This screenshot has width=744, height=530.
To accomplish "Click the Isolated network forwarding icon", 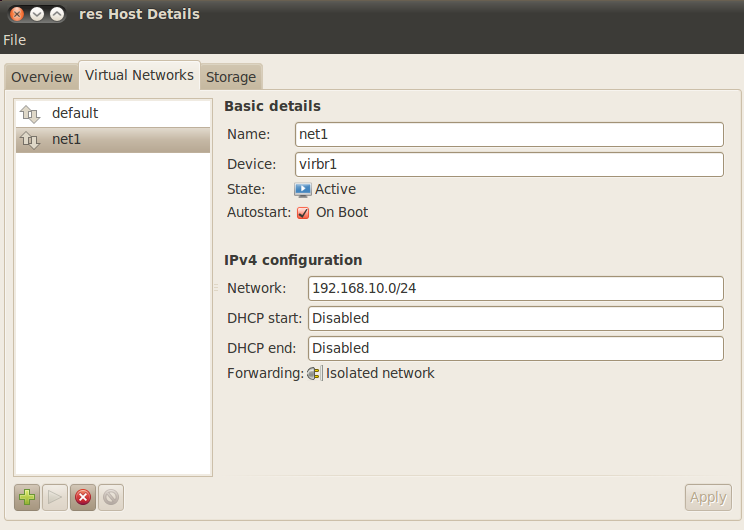I will 314,373.
